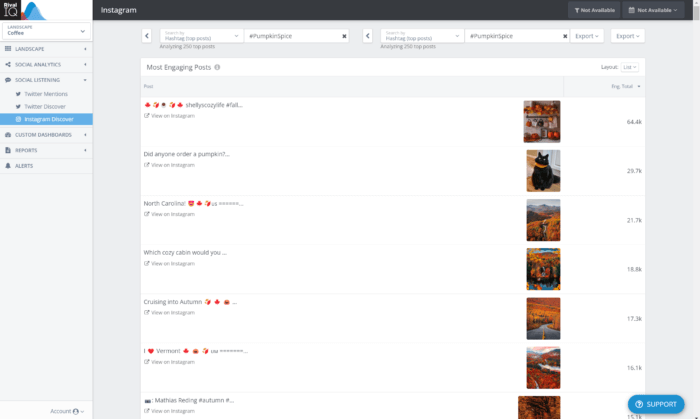View Mathias Reding post on Instagram
The image size is (700, 419).
[x=169, y=411]
